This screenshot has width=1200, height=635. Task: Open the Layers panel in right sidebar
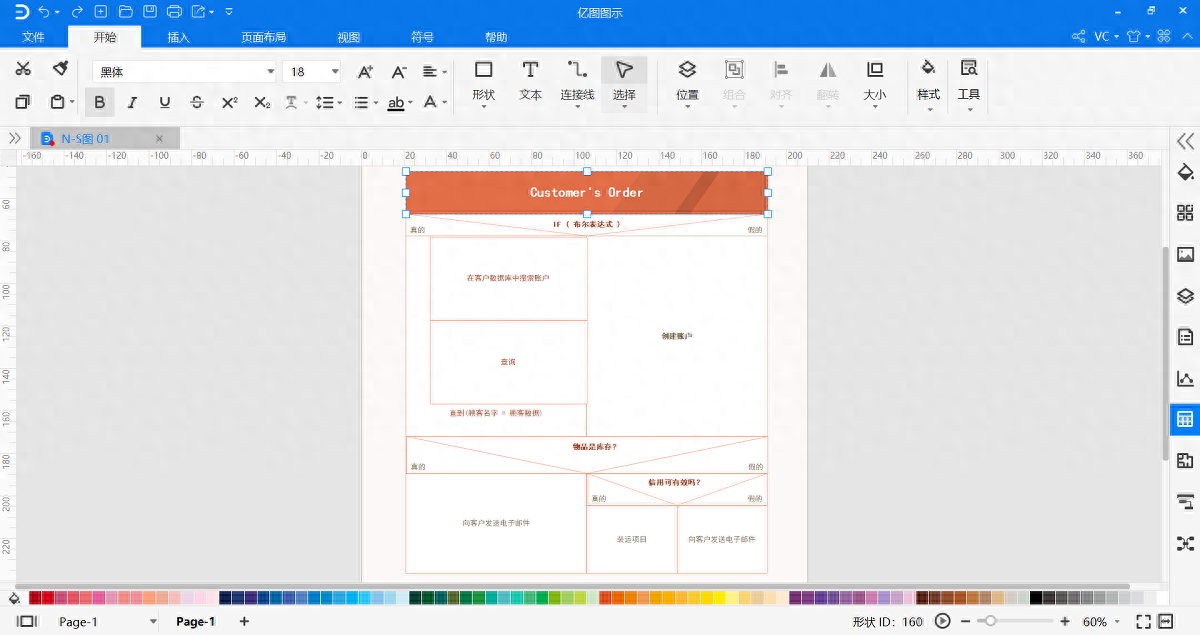tap(1185, 295)
